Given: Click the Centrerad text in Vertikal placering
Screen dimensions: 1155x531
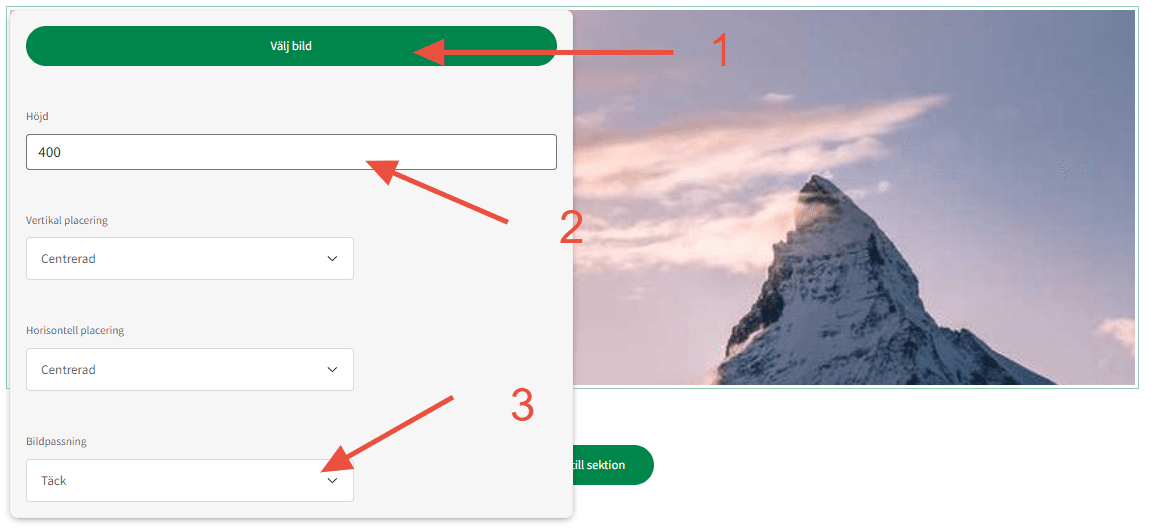Looking at the screenshot, I should tap(69, 259).
